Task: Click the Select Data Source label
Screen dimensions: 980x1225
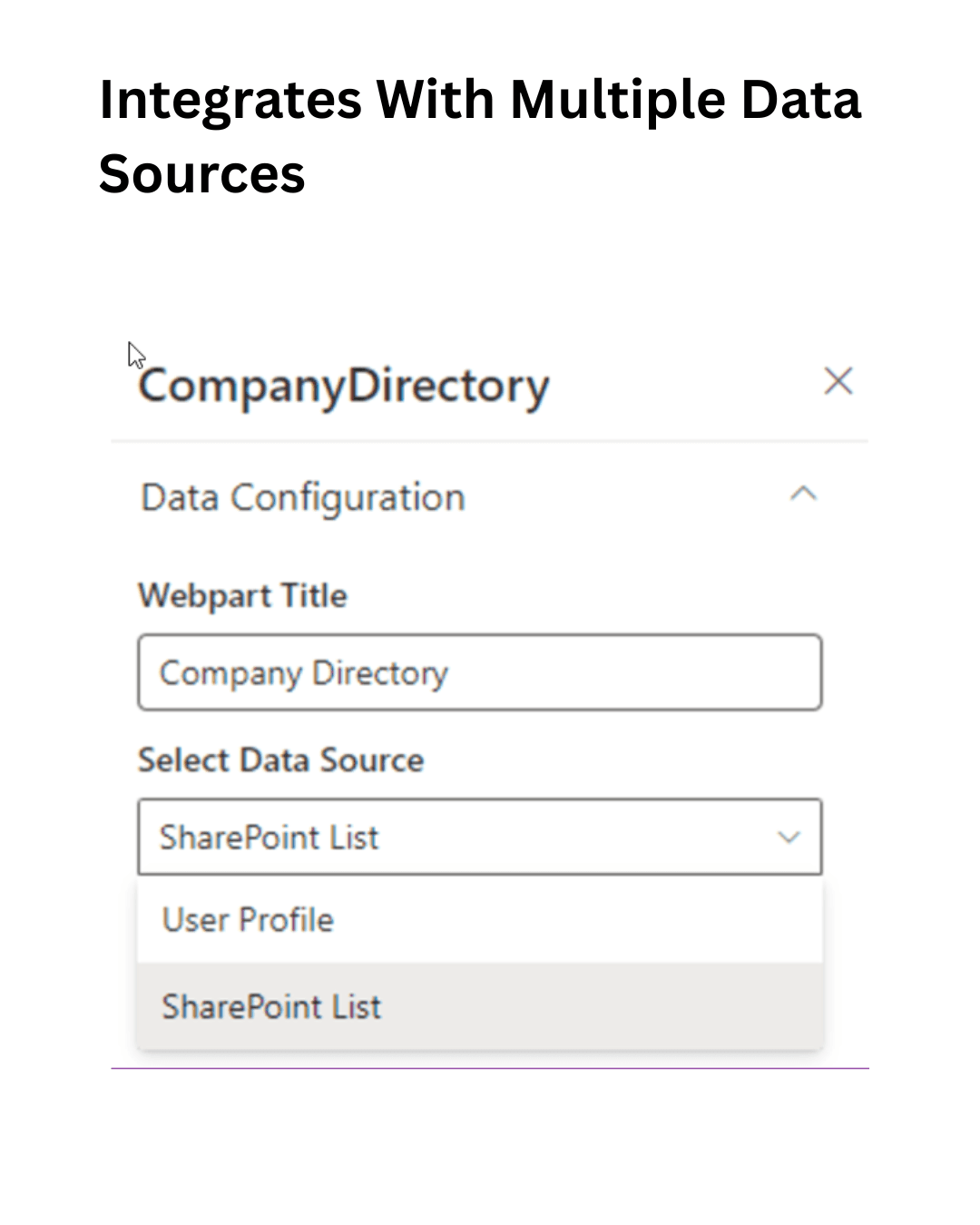Action: point(280,760)
